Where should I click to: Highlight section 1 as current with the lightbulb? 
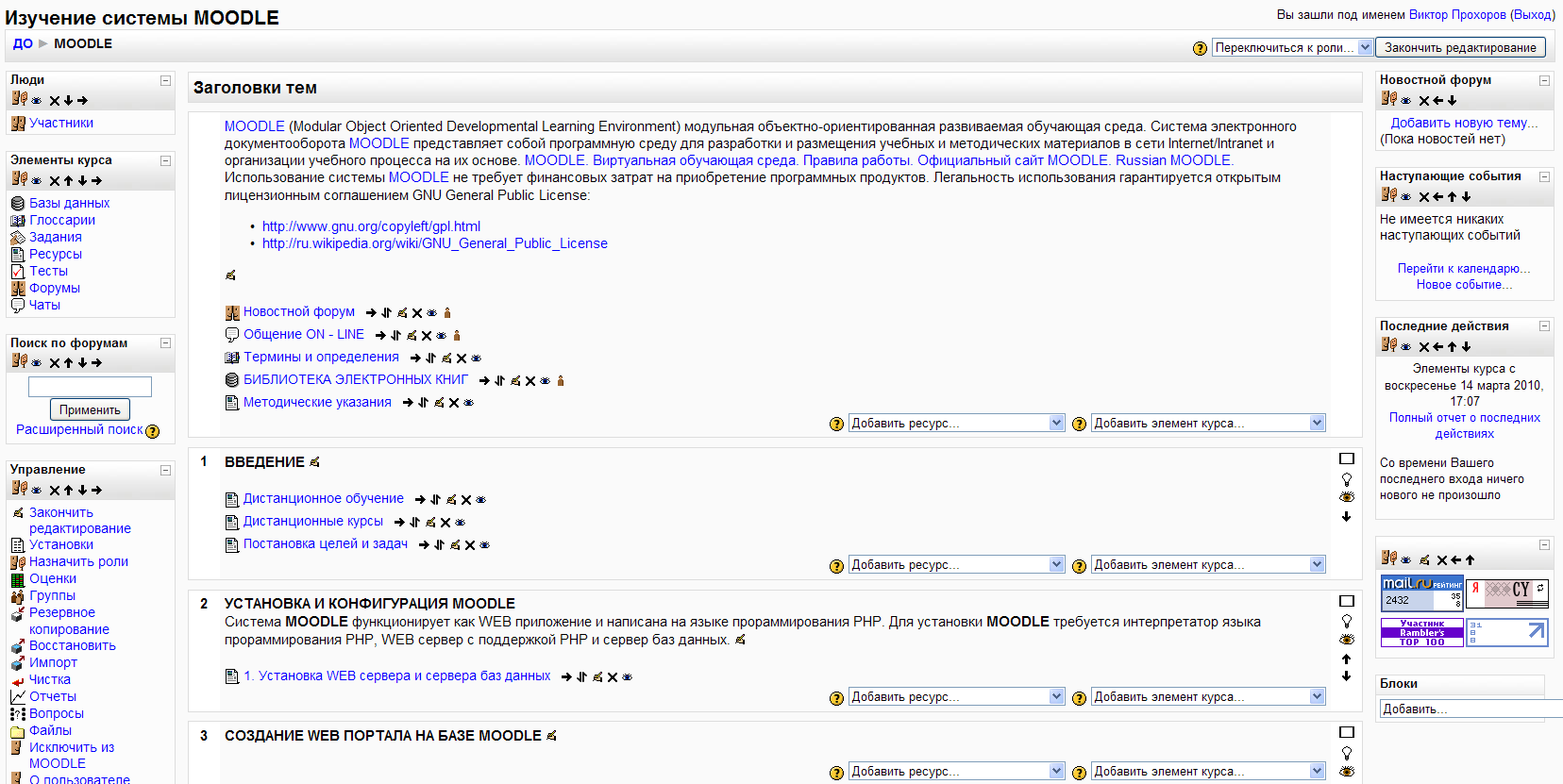(x=1347, y=479)
